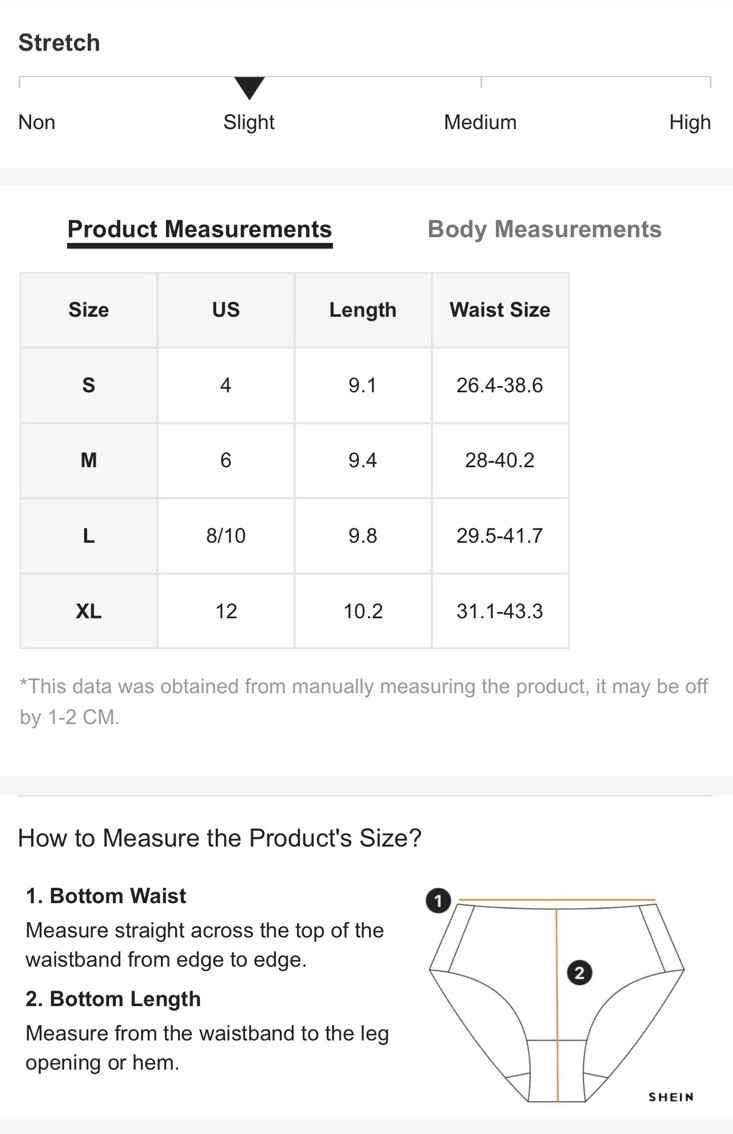Screen dimensions: 733x1134
Task: Click the SHEIN logo on the diagram
Action: (671, 1097)
